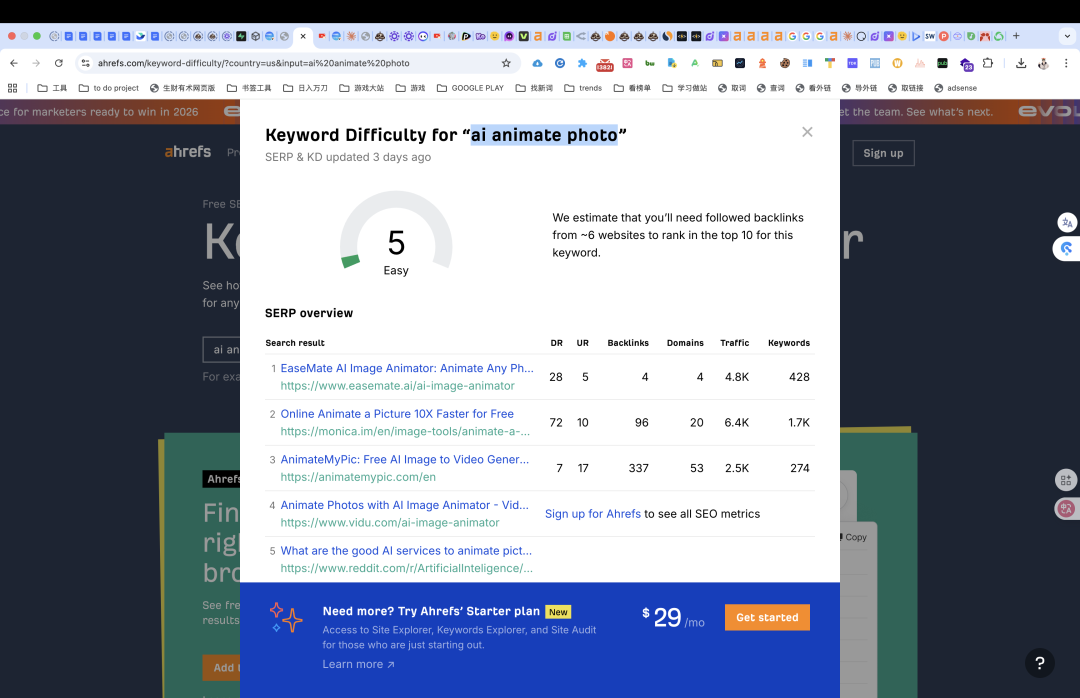Open the 取词 bookmark
The image size is (1080, 698).
pos(732,88)
